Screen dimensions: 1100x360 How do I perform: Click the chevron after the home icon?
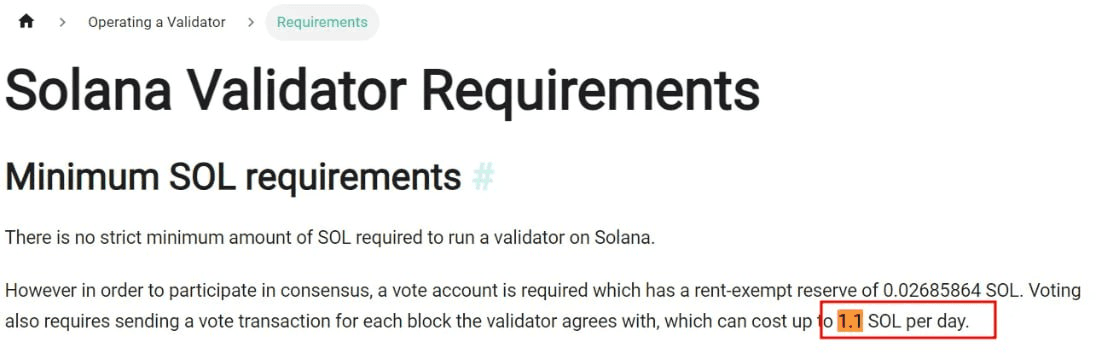[x=62, y=22]
